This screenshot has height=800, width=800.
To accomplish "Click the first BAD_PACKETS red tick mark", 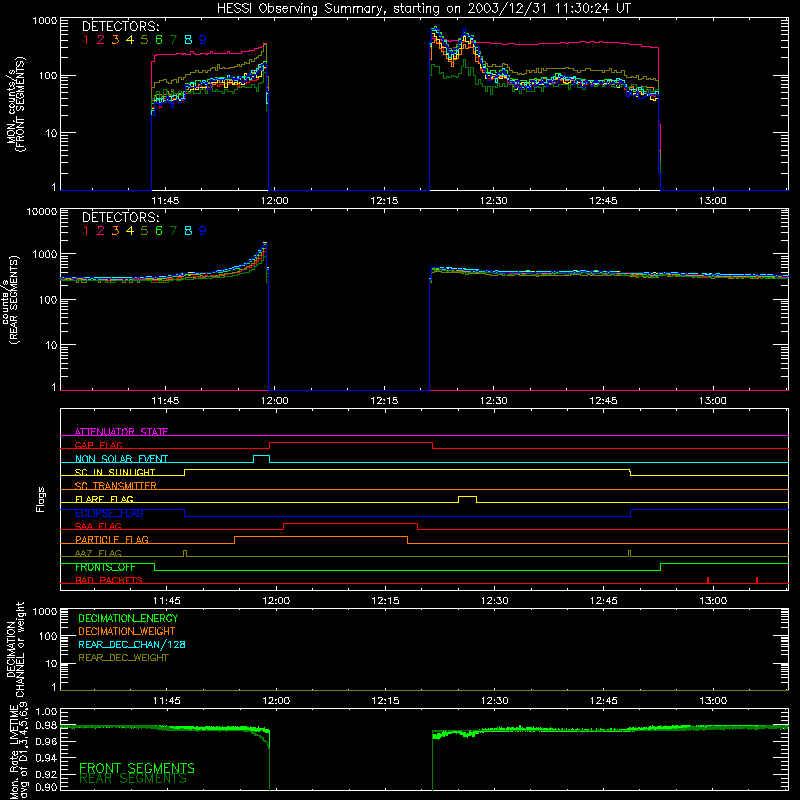I will click(x=708, y=580).
